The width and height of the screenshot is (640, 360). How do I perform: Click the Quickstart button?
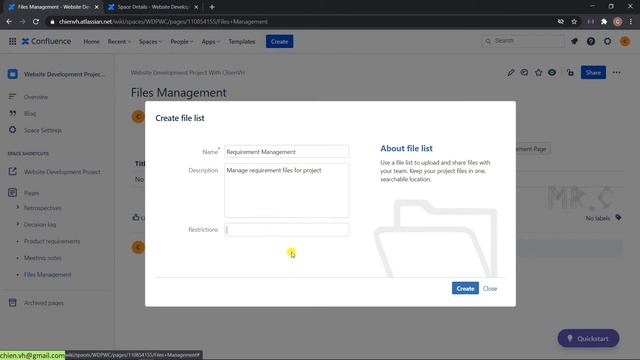click(x=588, y=338)
